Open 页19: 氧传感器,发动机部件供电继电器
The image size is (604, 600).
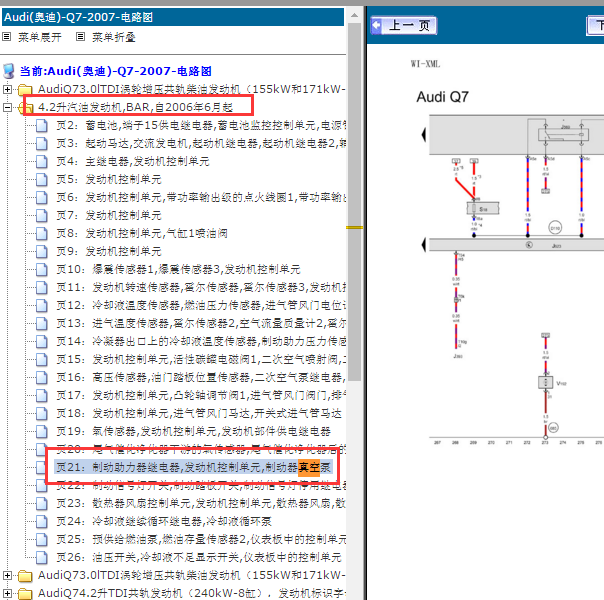click(194, 432)
